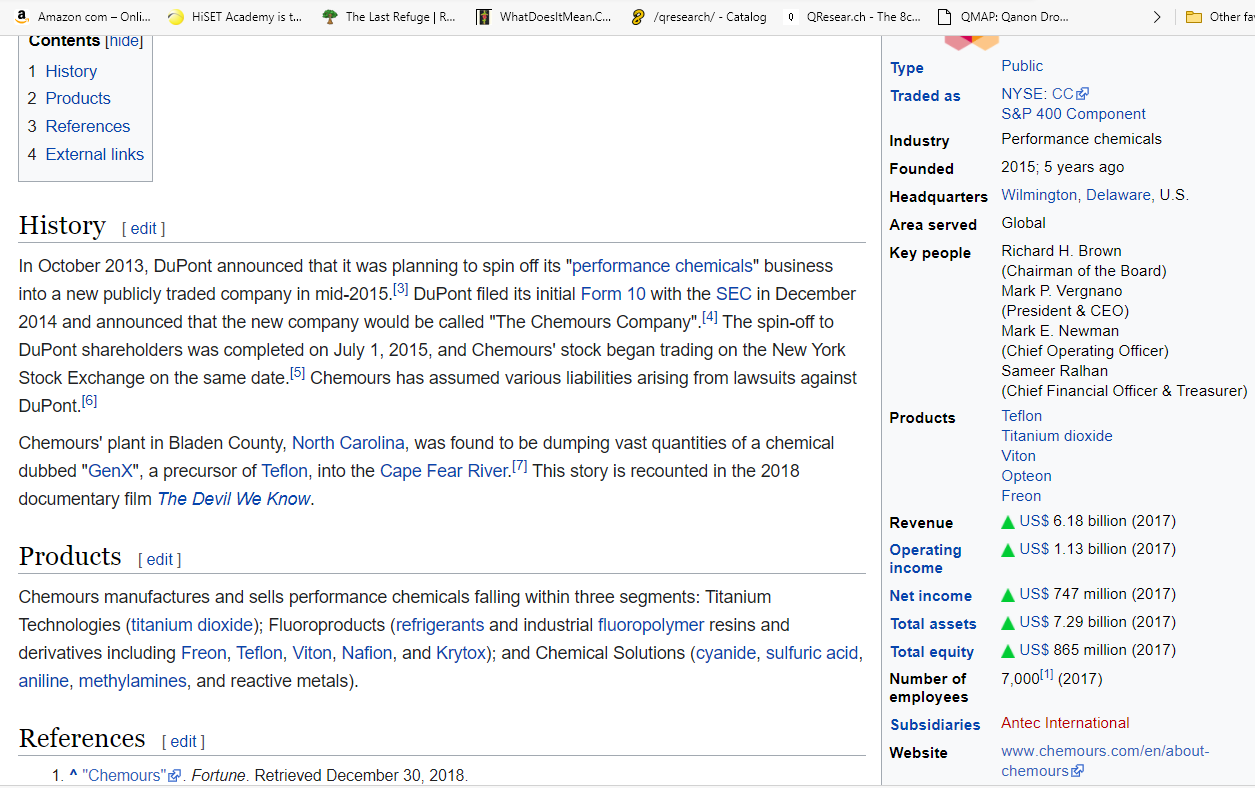
Task: Open the Wilmington link in Headquarters
Action: [x=1040, y=195]
